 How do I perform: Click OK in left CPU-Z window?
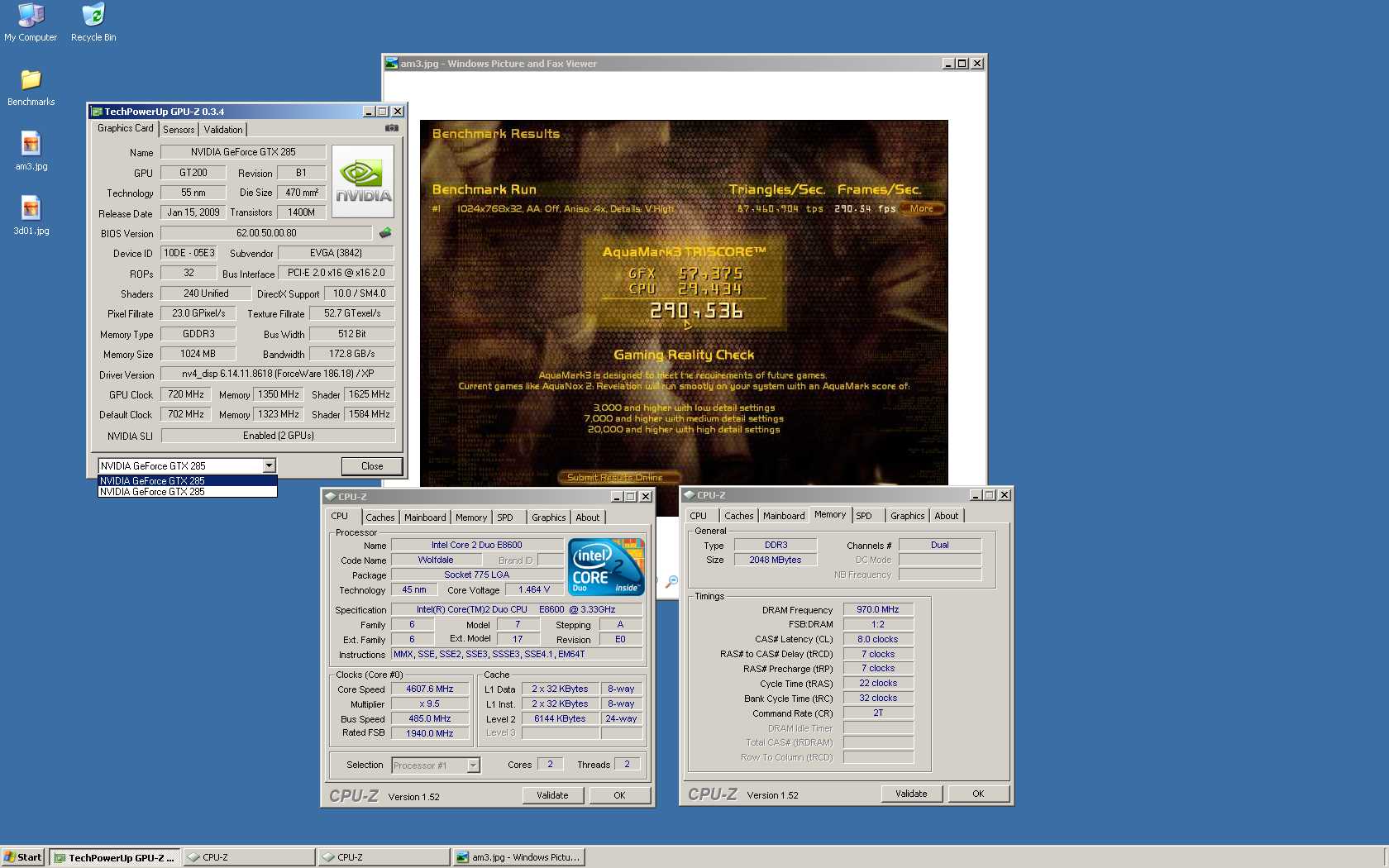pos(619,795)
